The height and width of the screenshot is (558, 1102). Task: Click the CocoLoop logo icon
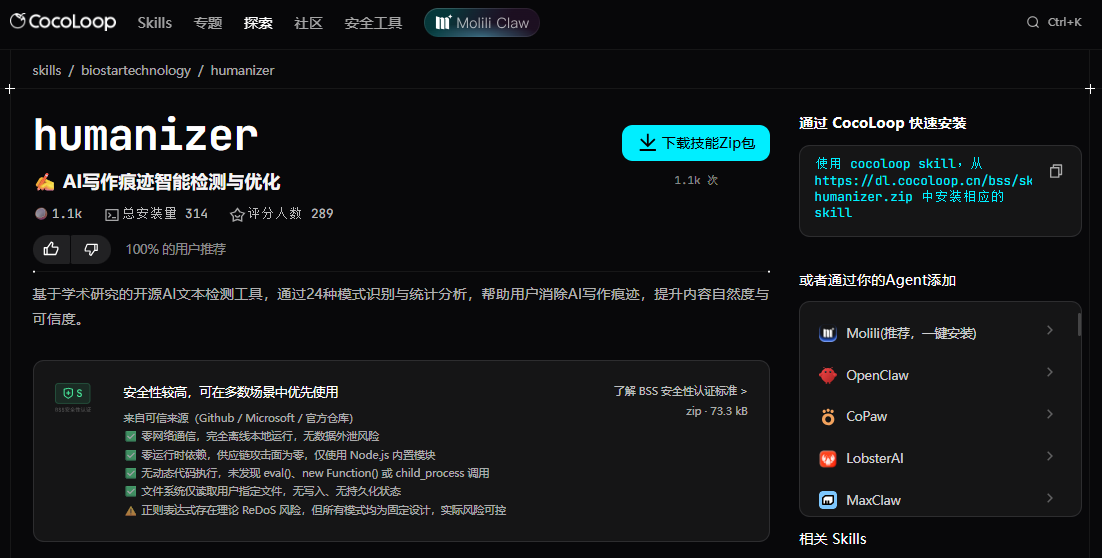coord(19,22)
